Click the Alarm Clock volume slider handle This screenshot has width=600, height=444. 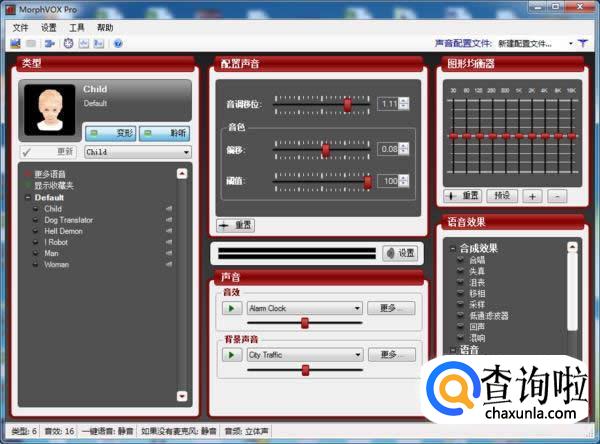click(x=305, y=323)
